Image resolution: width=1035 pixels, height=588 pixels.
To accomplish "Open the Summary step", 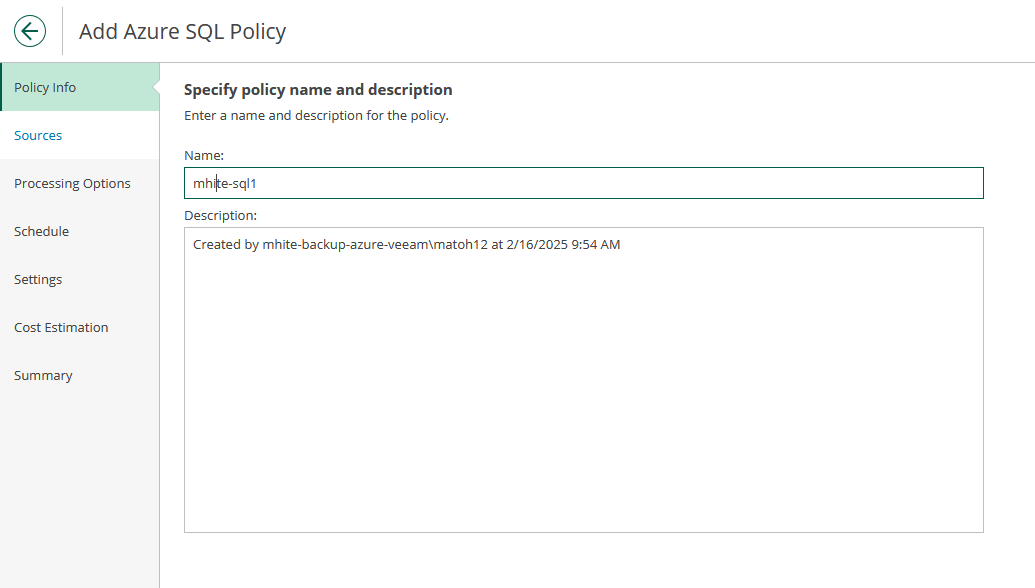I will pyautogui.click(x=43, y=375).
